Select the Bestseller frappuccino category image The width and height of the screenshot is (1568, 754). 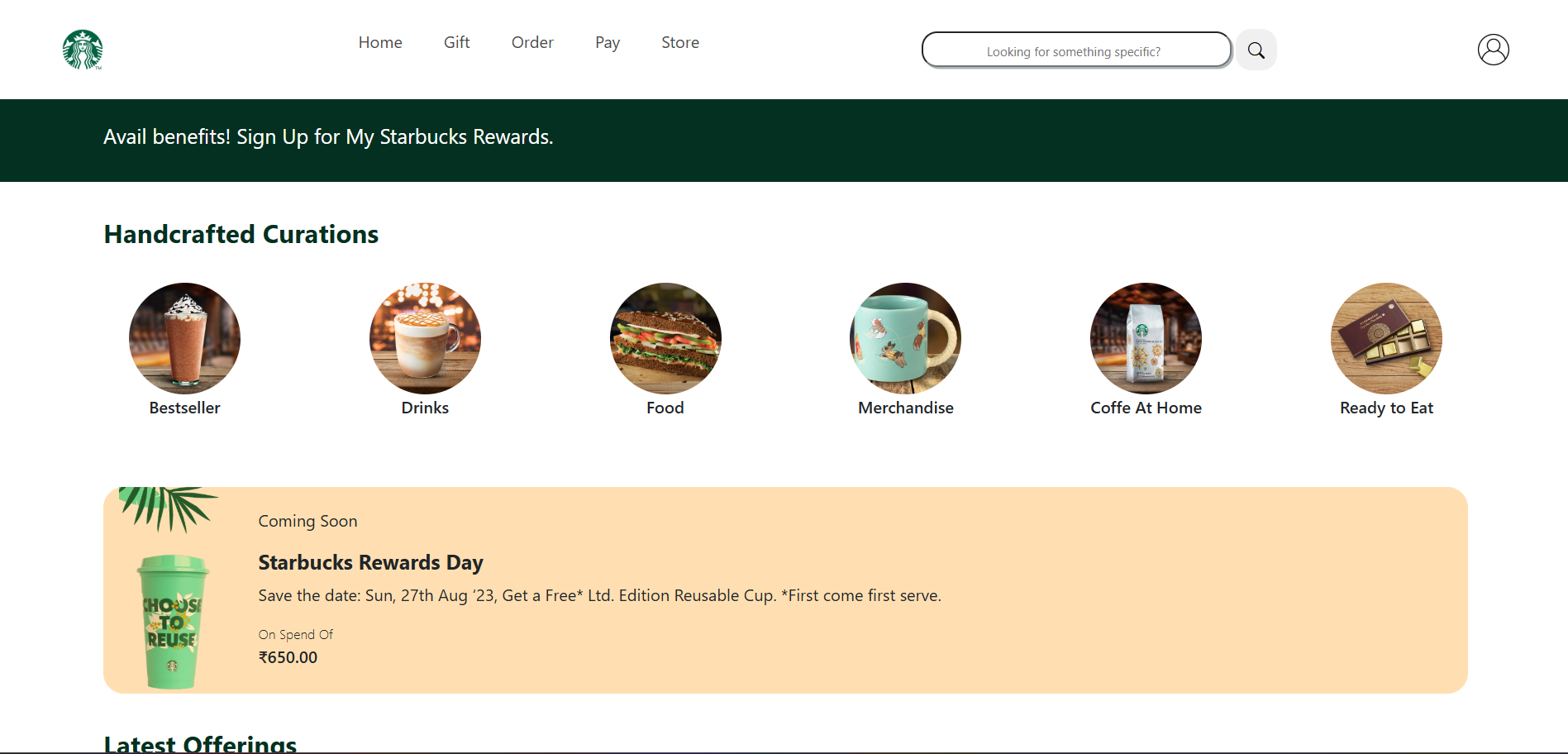[184, 338]
